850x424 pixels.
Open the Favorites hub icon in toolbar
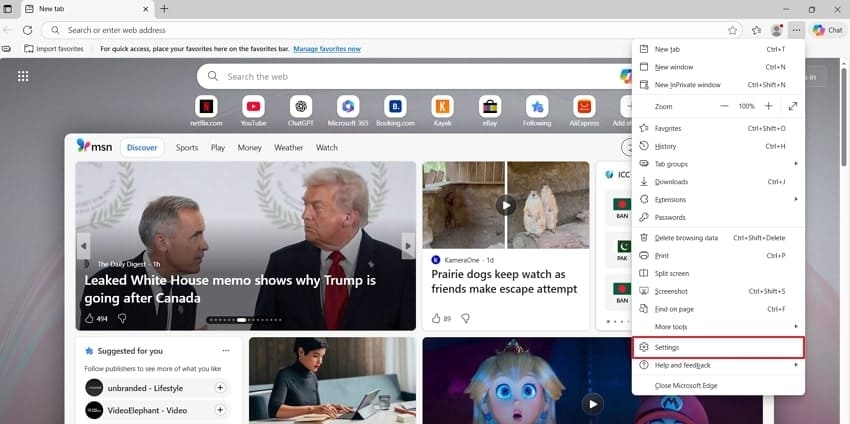pos(757,30)
